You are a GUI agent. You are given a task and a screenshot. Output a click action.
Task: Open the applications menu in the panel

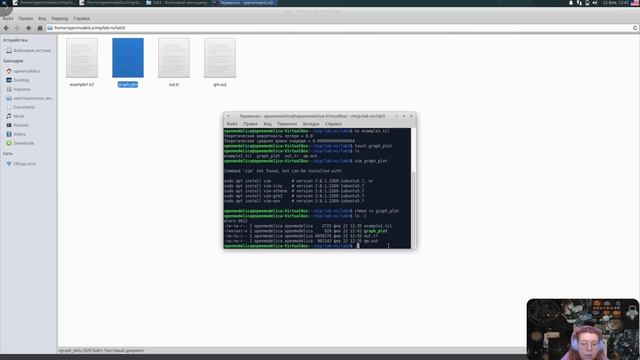(x=4, y=3)
